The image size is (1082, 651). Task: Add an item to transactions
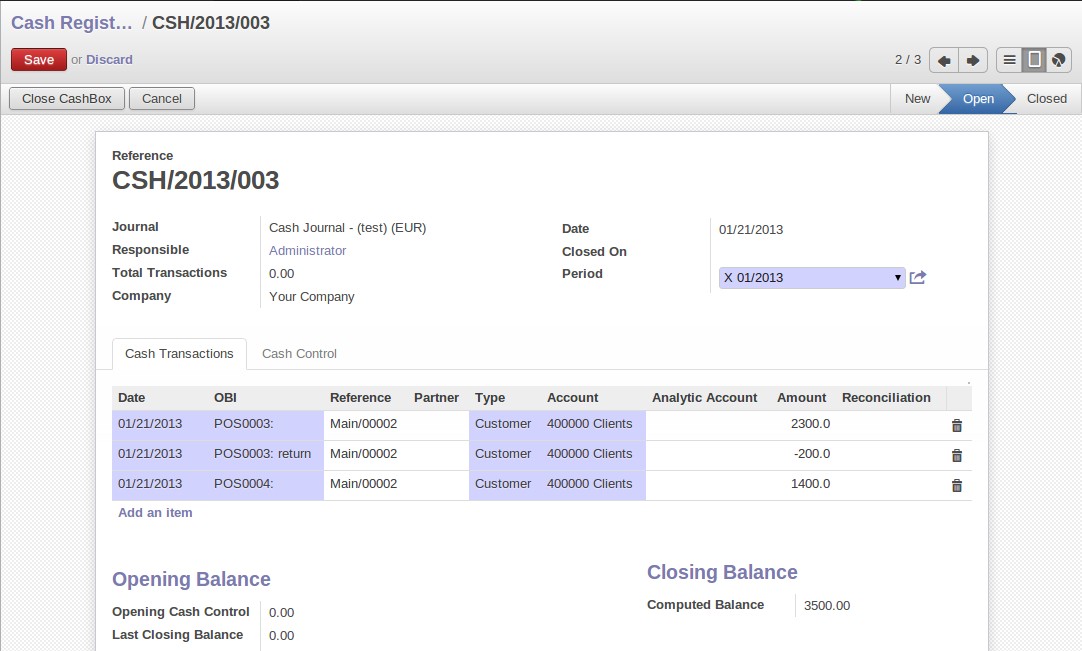click(155, 513)
